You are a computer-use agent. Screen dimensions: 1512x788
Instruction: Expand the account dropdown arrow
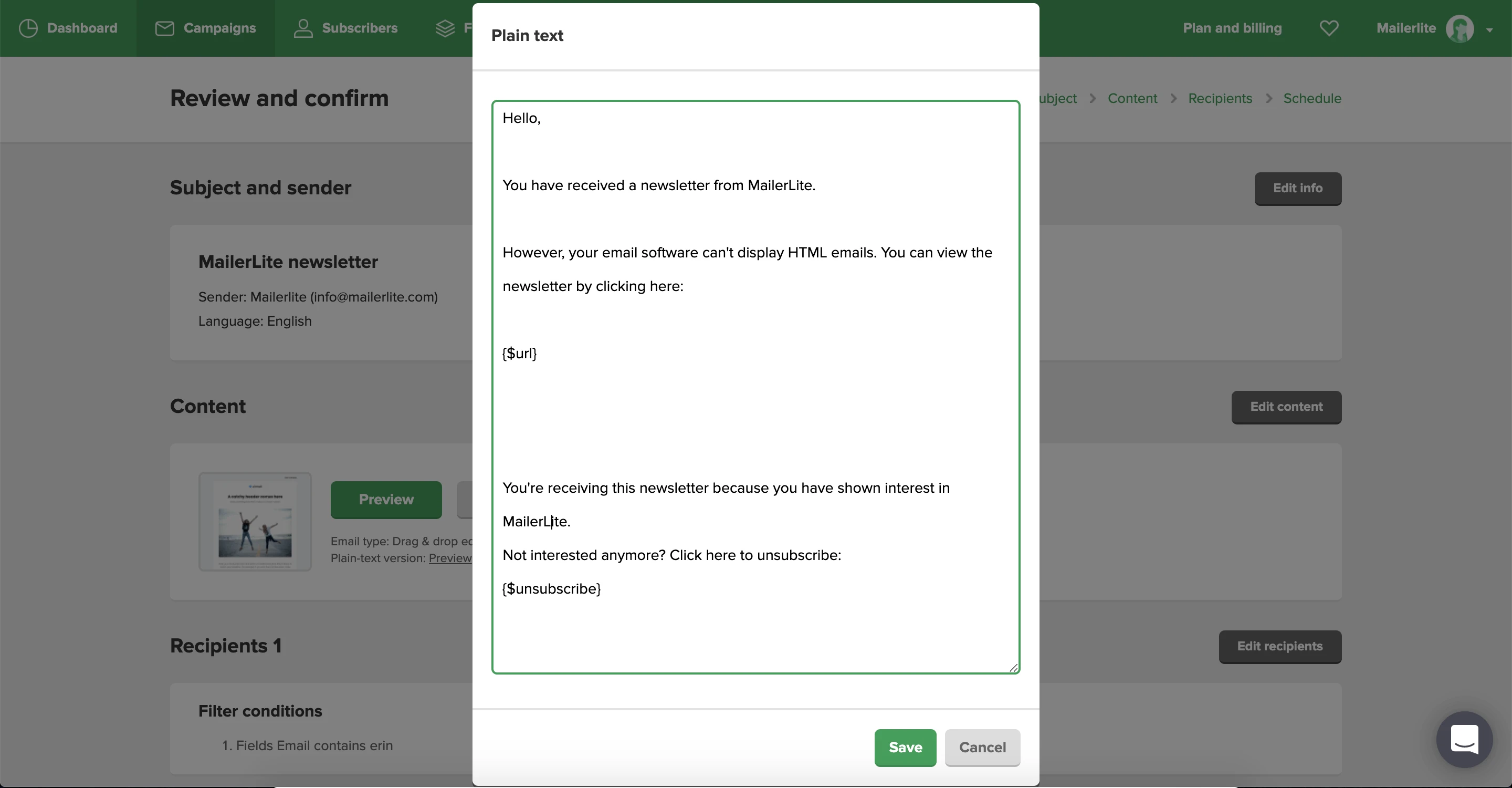1489,30
